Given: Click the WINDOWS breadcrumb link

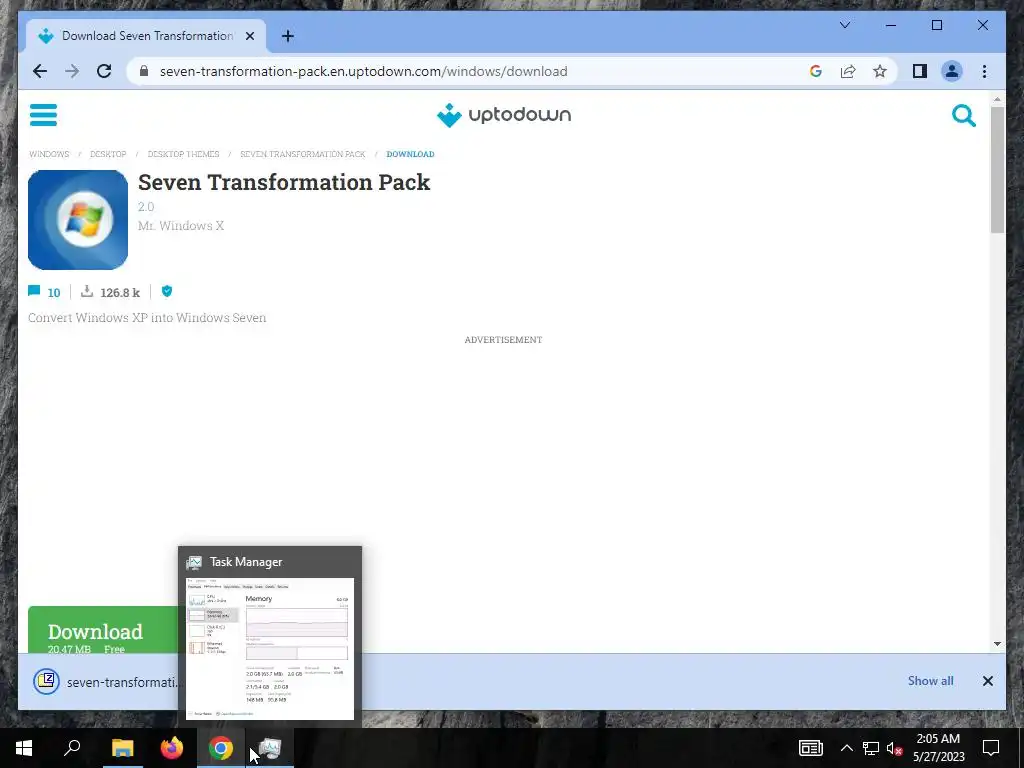Looking at the screenshot, I should (49, 154).
